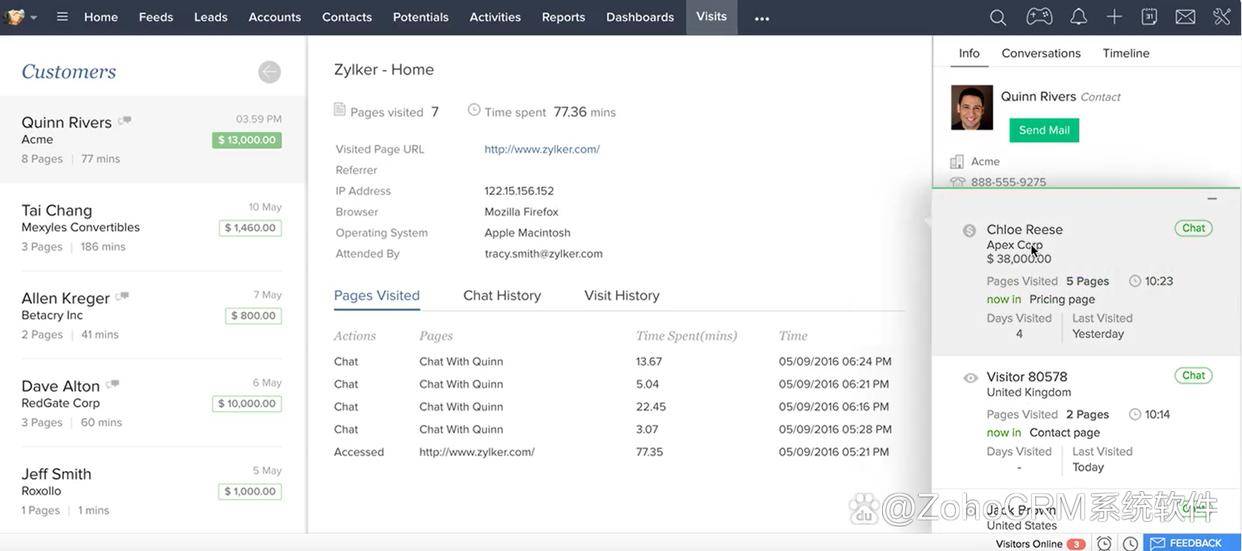Open Chat With Quinn at 06:16 PM
Viewport: 1242px width, 551px height.
tap(461, 407)
